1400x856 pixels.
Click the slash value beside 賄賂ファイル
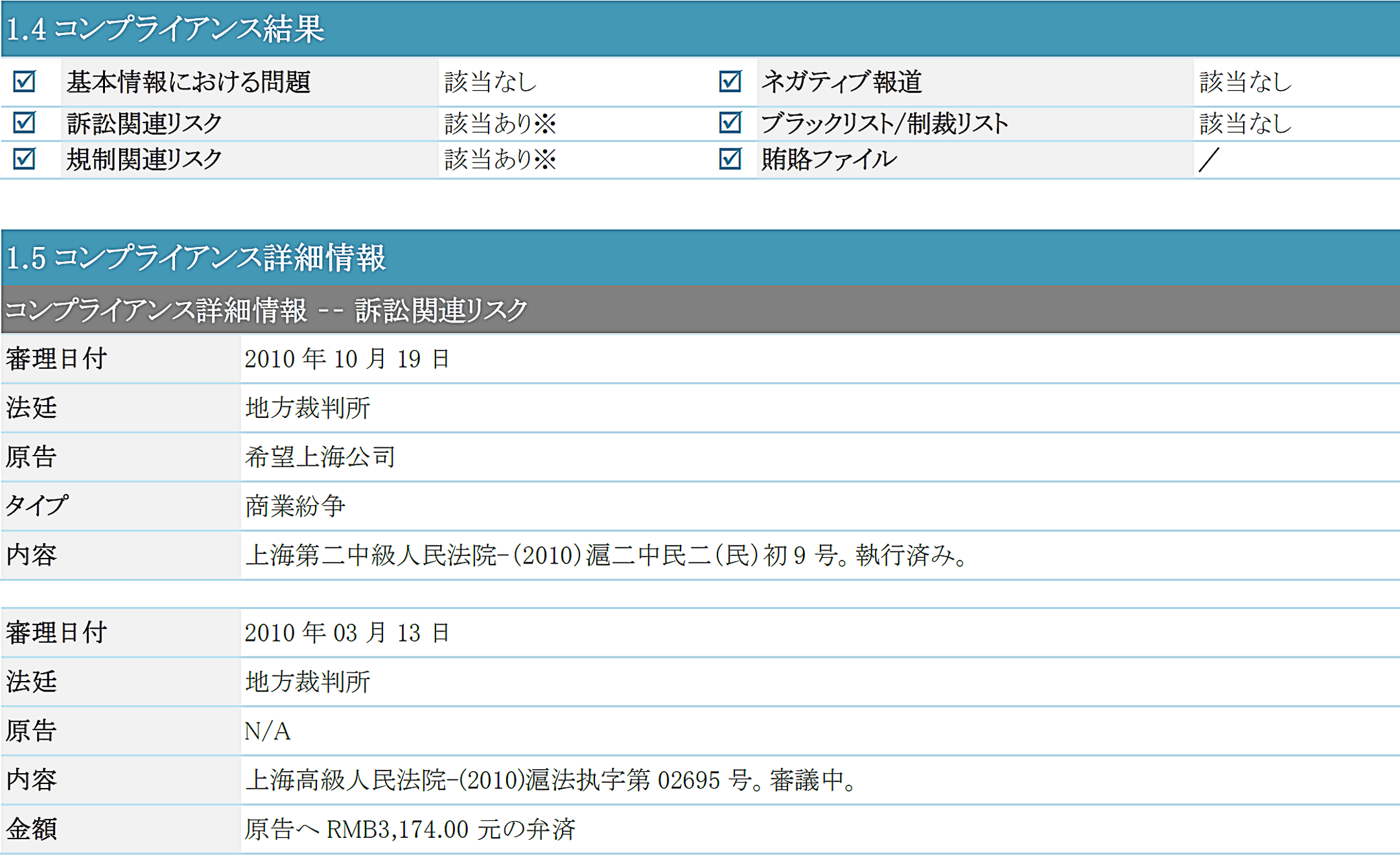pyautogui.click(x=1209, y=159)
